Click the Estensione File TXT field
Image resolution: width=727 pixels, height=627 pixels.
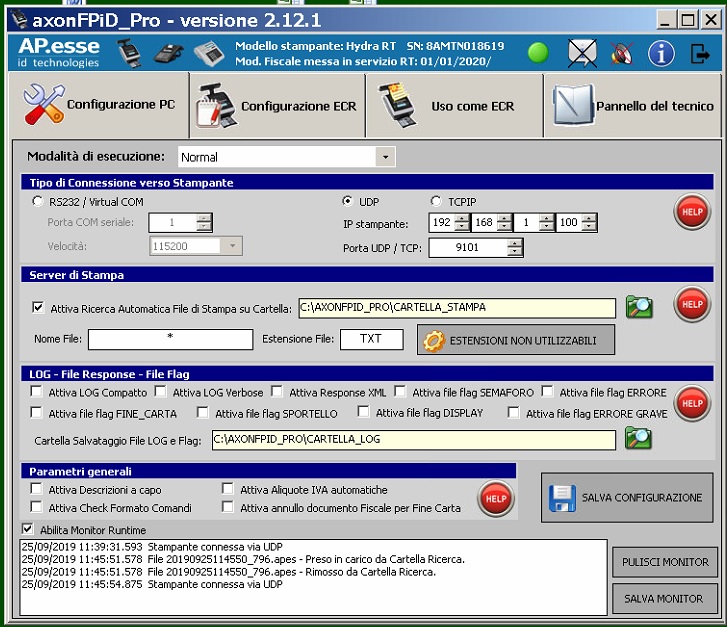[372, 339]
